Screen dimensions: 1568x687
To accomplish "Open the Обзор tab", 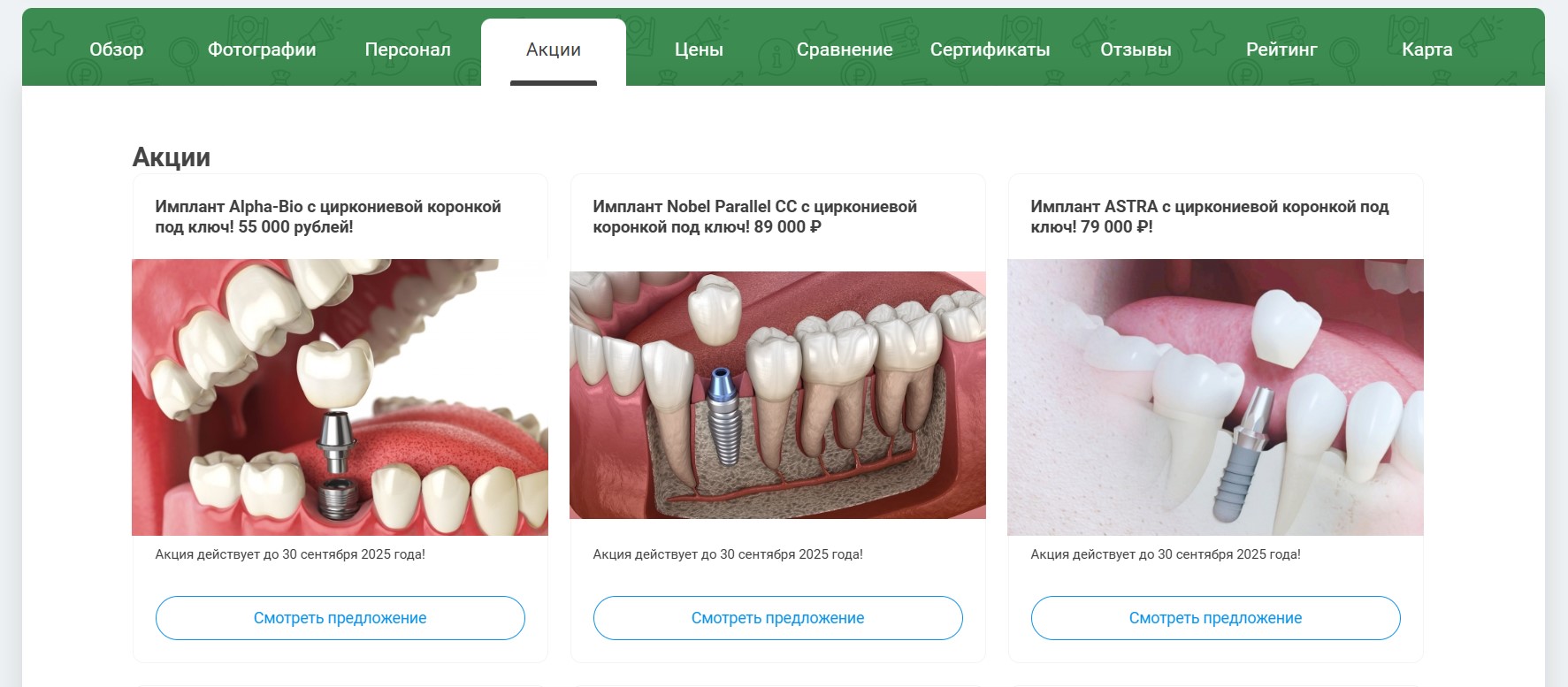I will [116, 50].
